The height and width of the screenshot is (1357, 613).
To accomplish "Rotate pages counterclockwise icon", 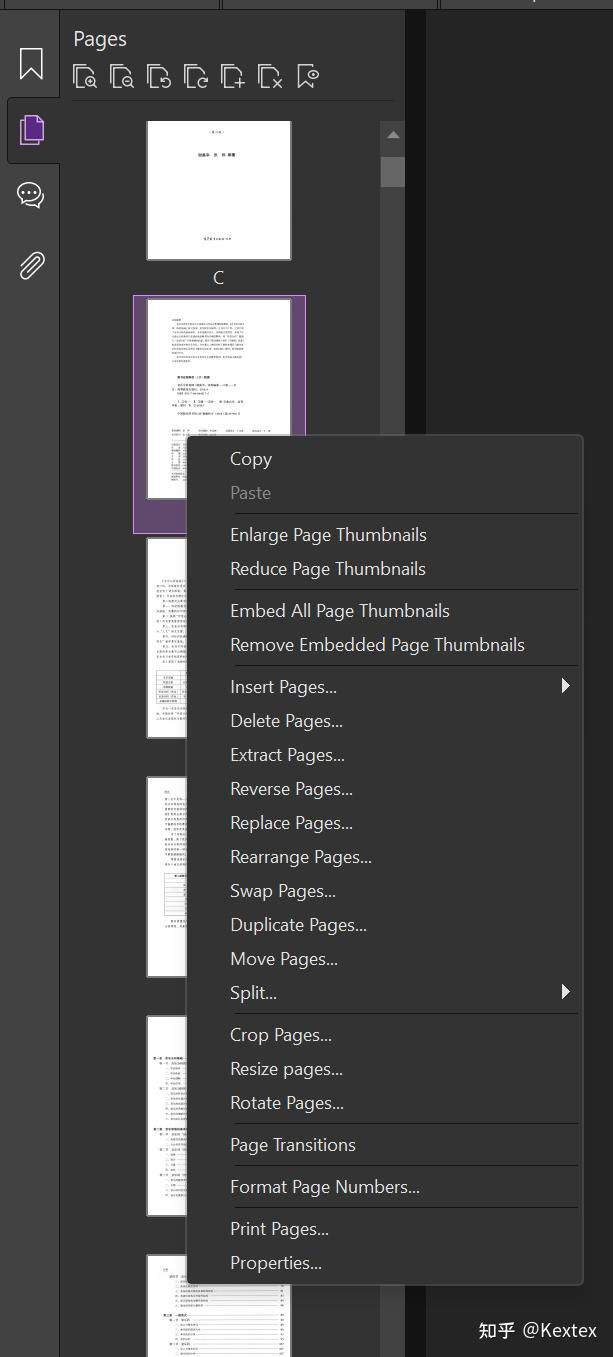I will coord(159,77).
